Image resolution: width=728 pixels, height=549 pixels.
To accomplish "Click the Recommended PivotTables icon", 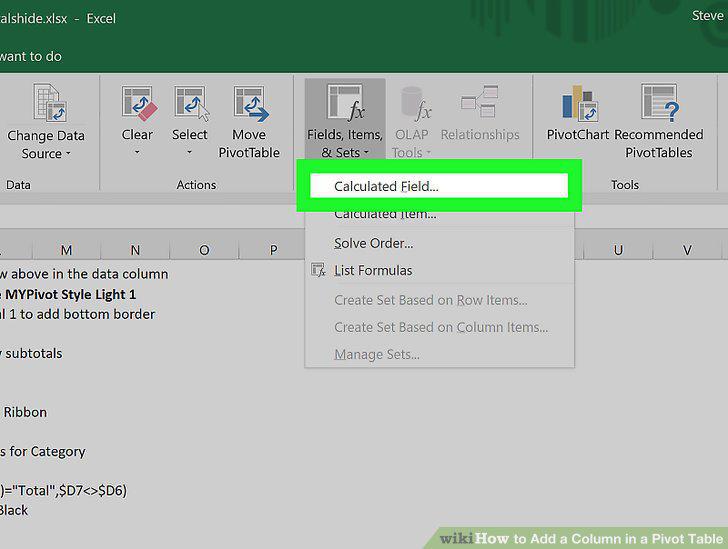I will click(x=659, y=102).
